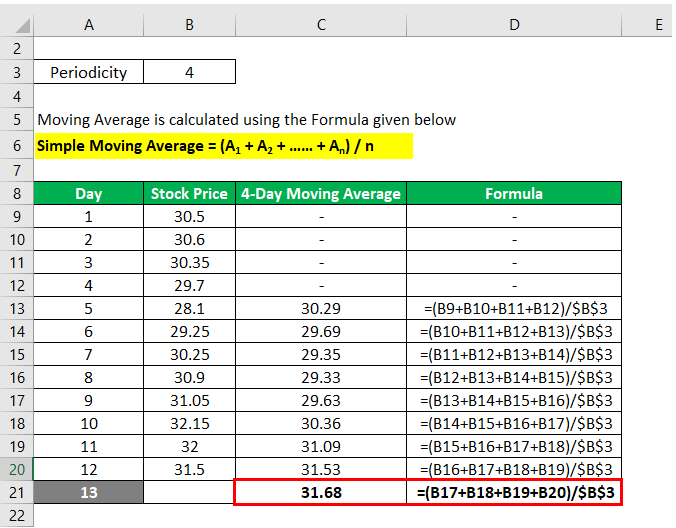This screenshot has width=676, height=528.
Task: Click stock price 32 cell
Action: pos(189,447)
